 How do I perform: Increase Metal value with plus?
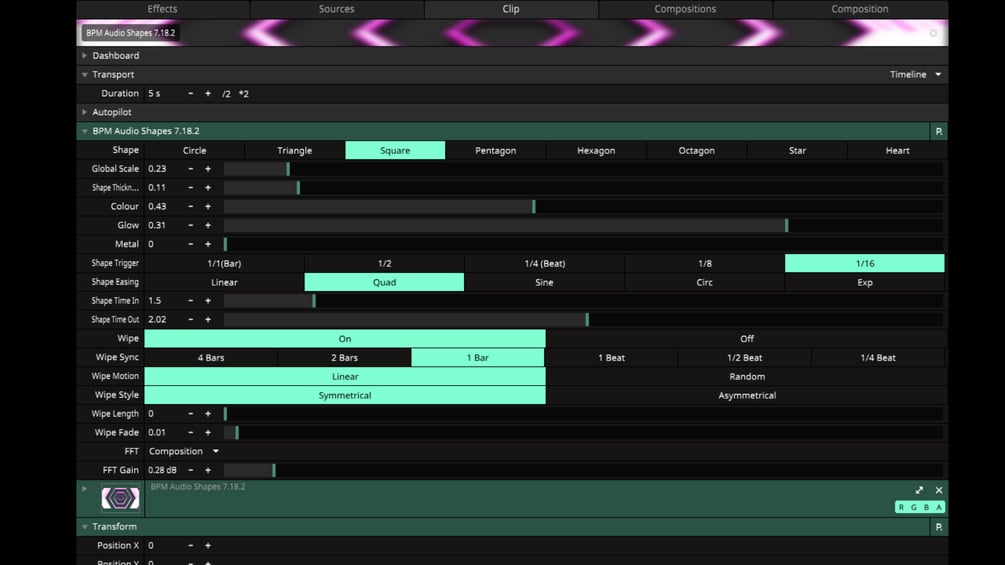208,244
